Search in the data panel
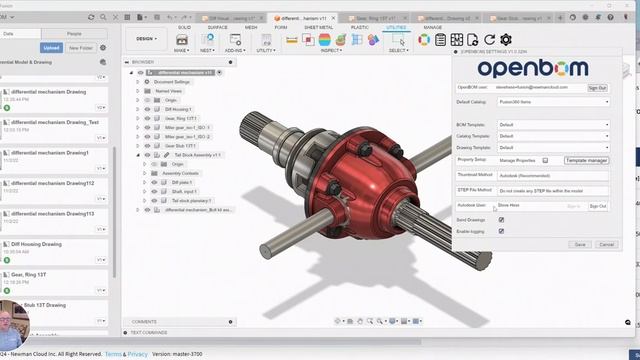Screen dimensions: 640x360 103,17
